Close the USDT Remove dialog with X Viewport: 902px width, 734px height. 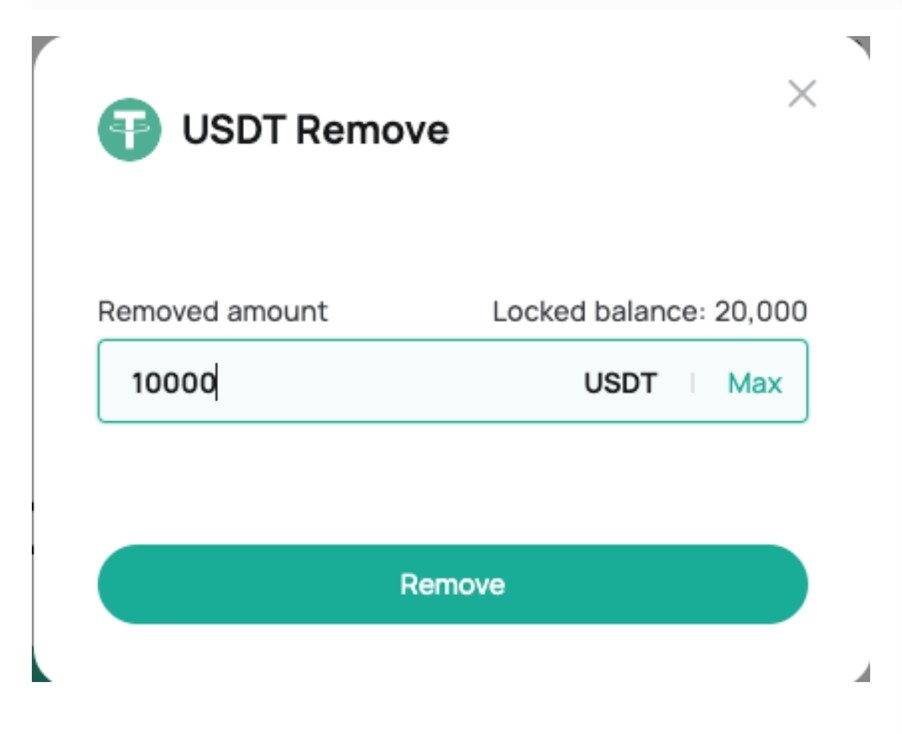click(x=802, y=94)
